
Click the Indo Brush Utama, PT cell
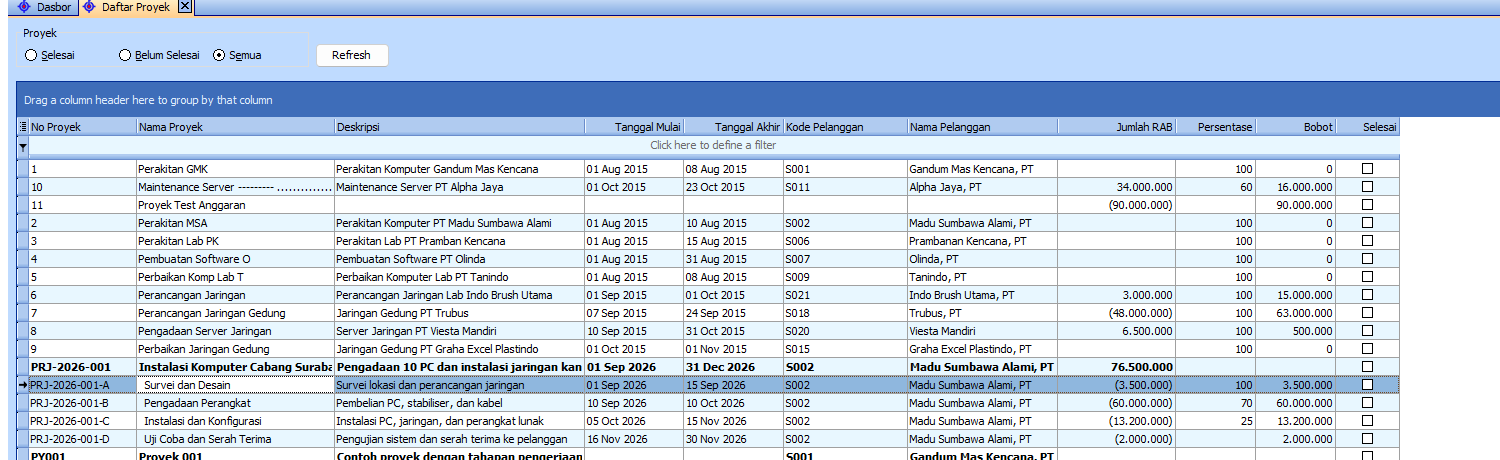pos(982,295)
